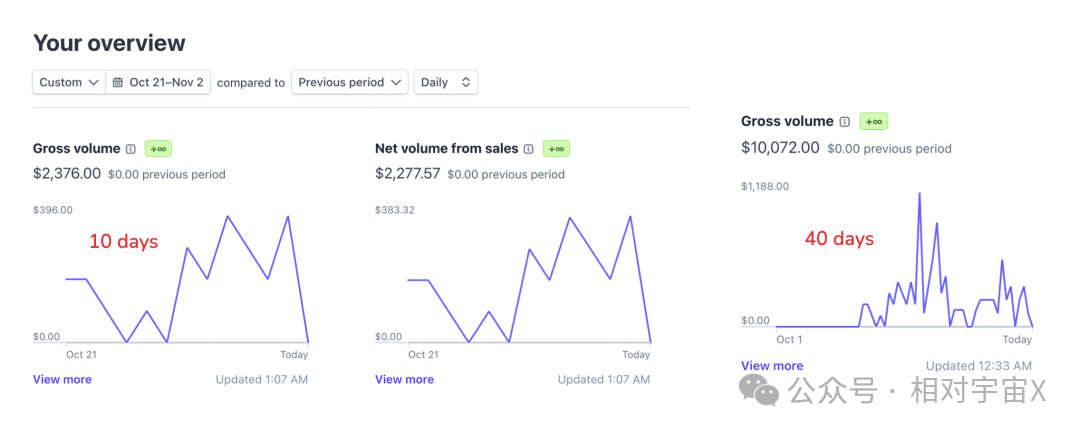Click the tallest peak in 40 days chart
The height and width of the screenshot is (433, 1080).
919,195
